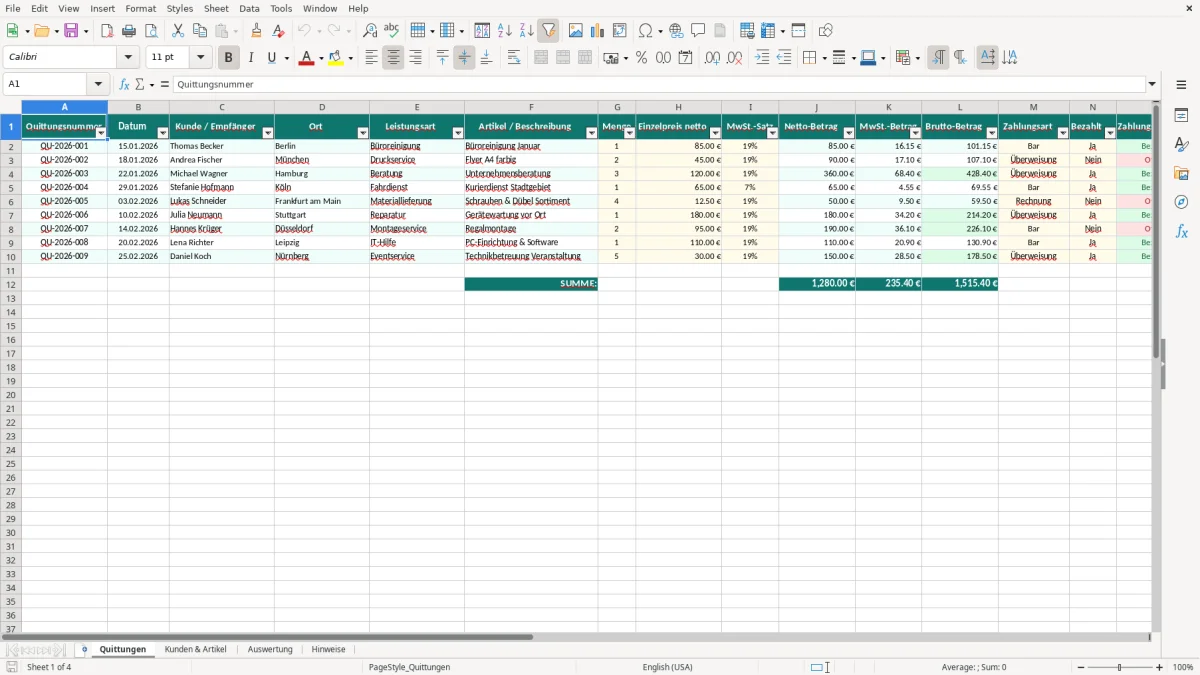Open the sidebar Navigator compass icon
This screenshot has width=1200, height=675.
click(1181, 203)
